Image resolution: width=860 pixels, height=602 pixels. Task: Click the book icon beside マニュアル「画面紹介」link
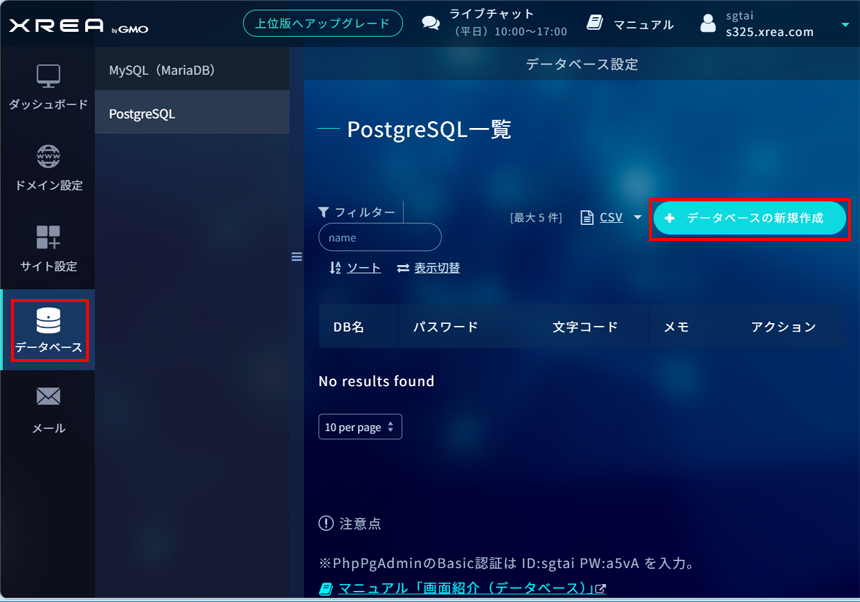(326, 589)
